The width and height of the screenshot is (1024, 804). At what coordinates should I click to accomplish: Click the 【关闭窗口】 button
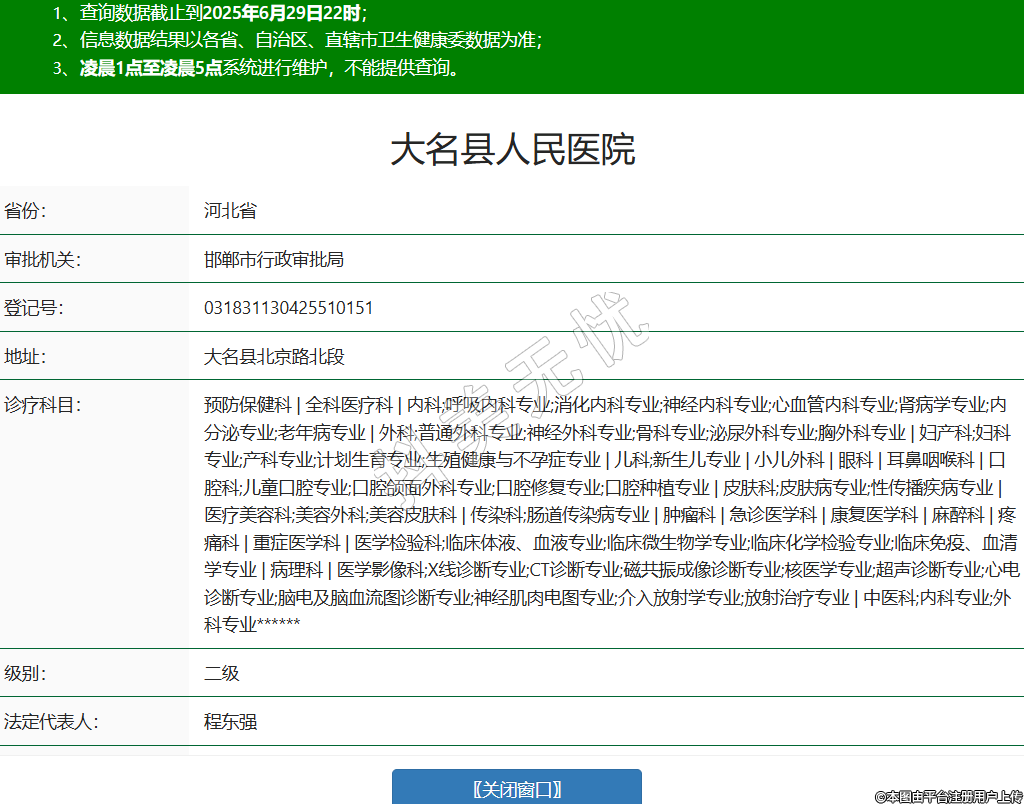click(x=516, y=788)
